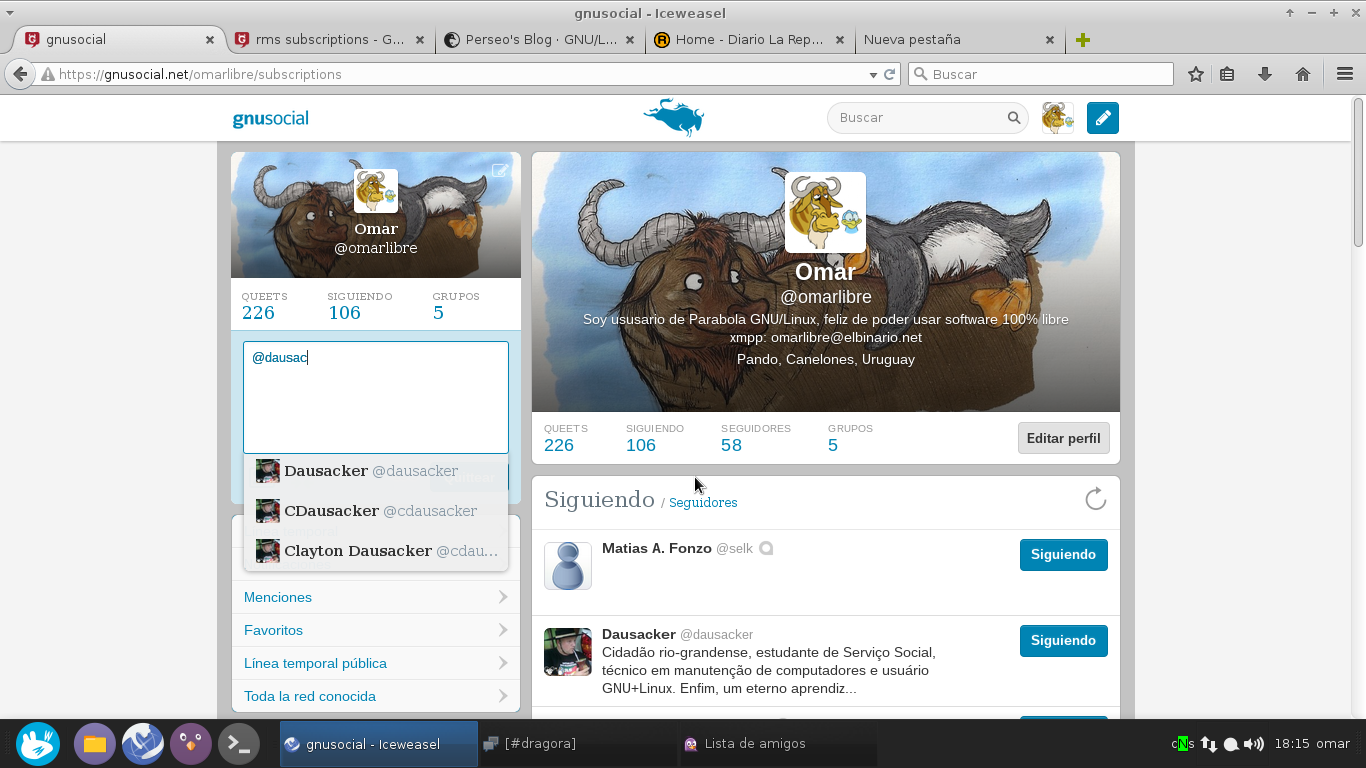Open a new tab with the plus icon
This screenshot has width=1366, height=768.
[1083, 40]
